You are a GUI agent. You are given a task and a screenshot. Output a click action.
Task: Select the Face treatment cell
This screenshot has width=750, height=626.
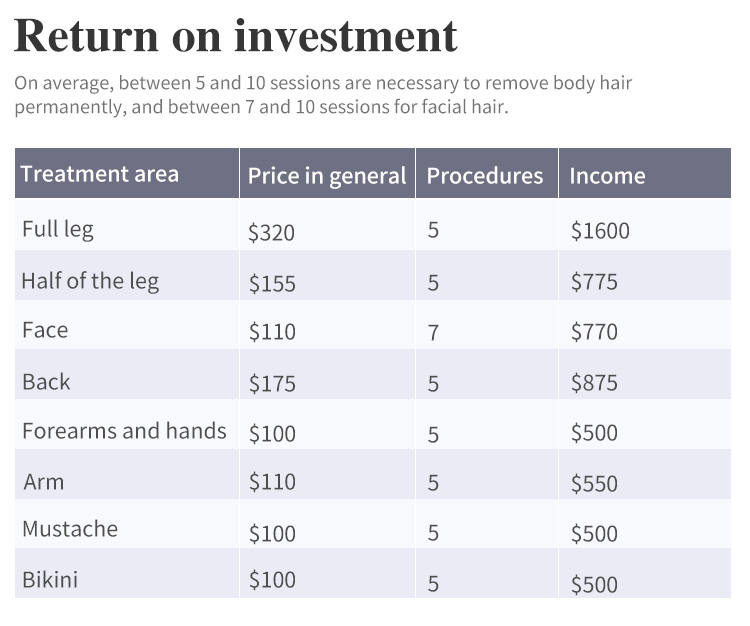pos(45,330)
